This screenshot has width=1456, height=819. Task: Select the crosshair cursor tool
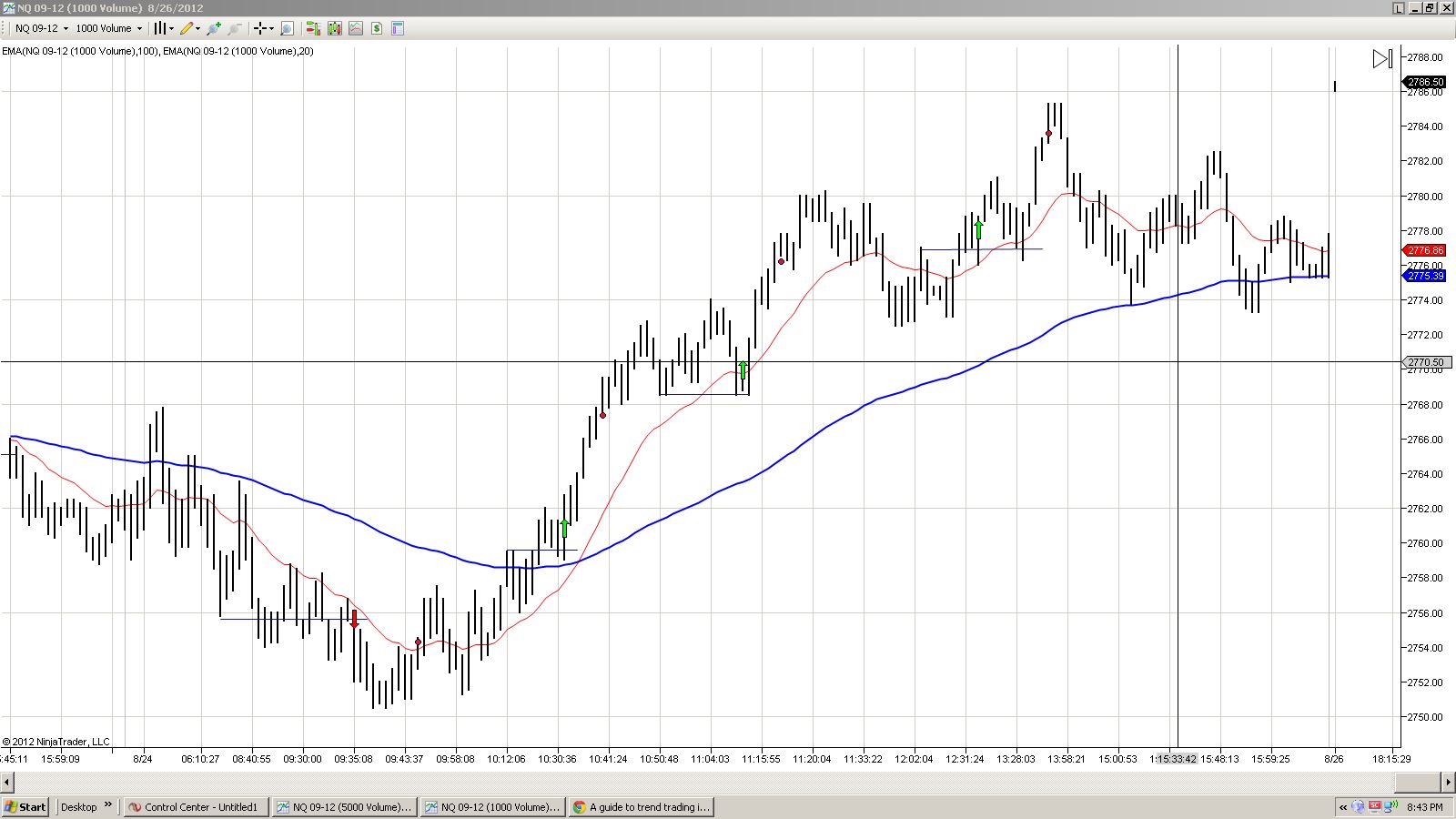pyautogui.click(x=259, y=28)
